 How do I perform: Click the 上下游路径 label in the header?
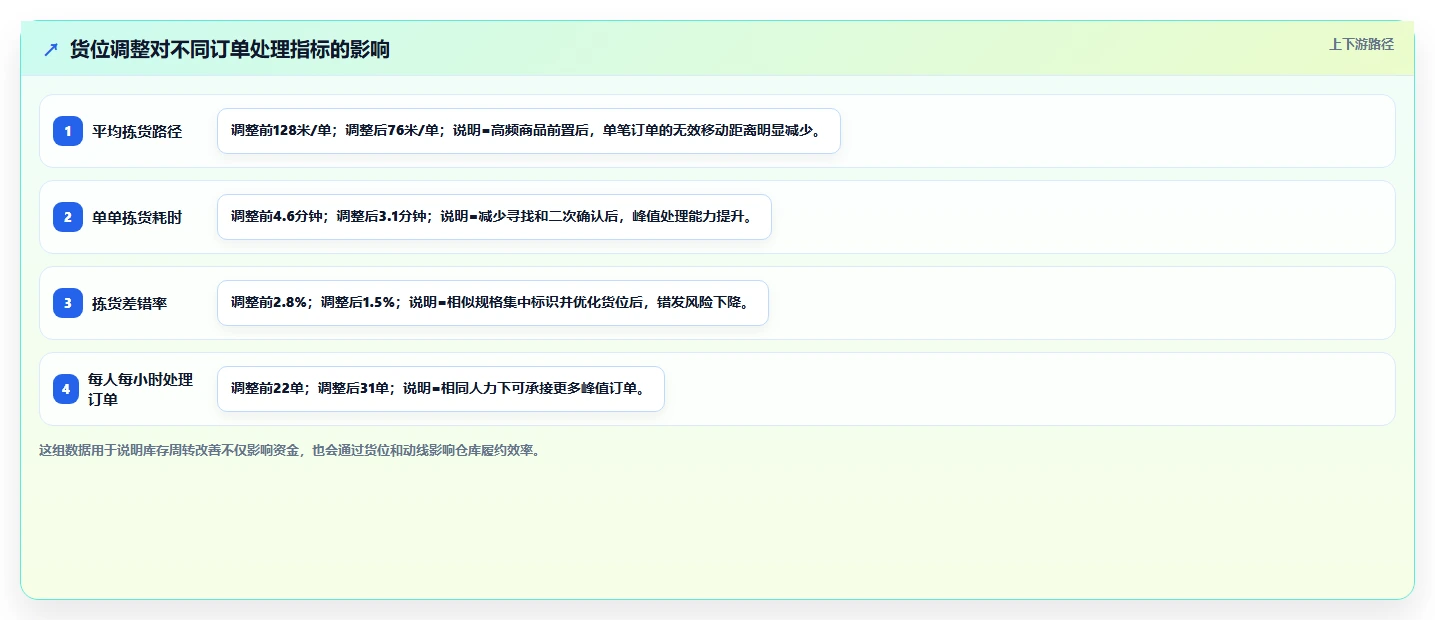[1361, 44]
